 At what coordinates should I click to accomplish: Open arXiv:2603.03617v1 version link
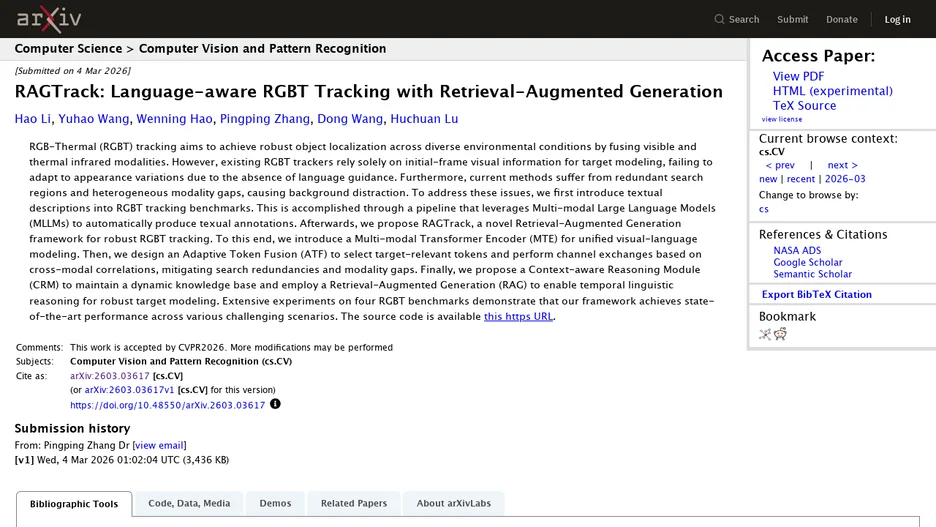tap(130, 390)
